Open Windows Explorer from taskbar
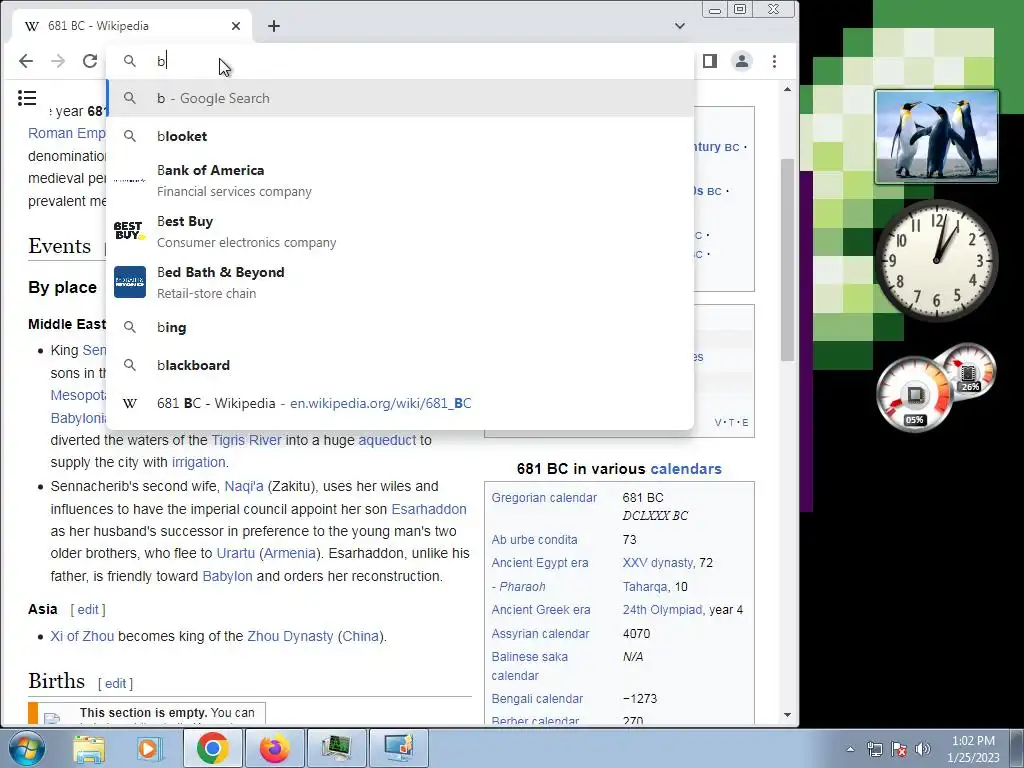The image size is (1024, 768). (89, 748)
